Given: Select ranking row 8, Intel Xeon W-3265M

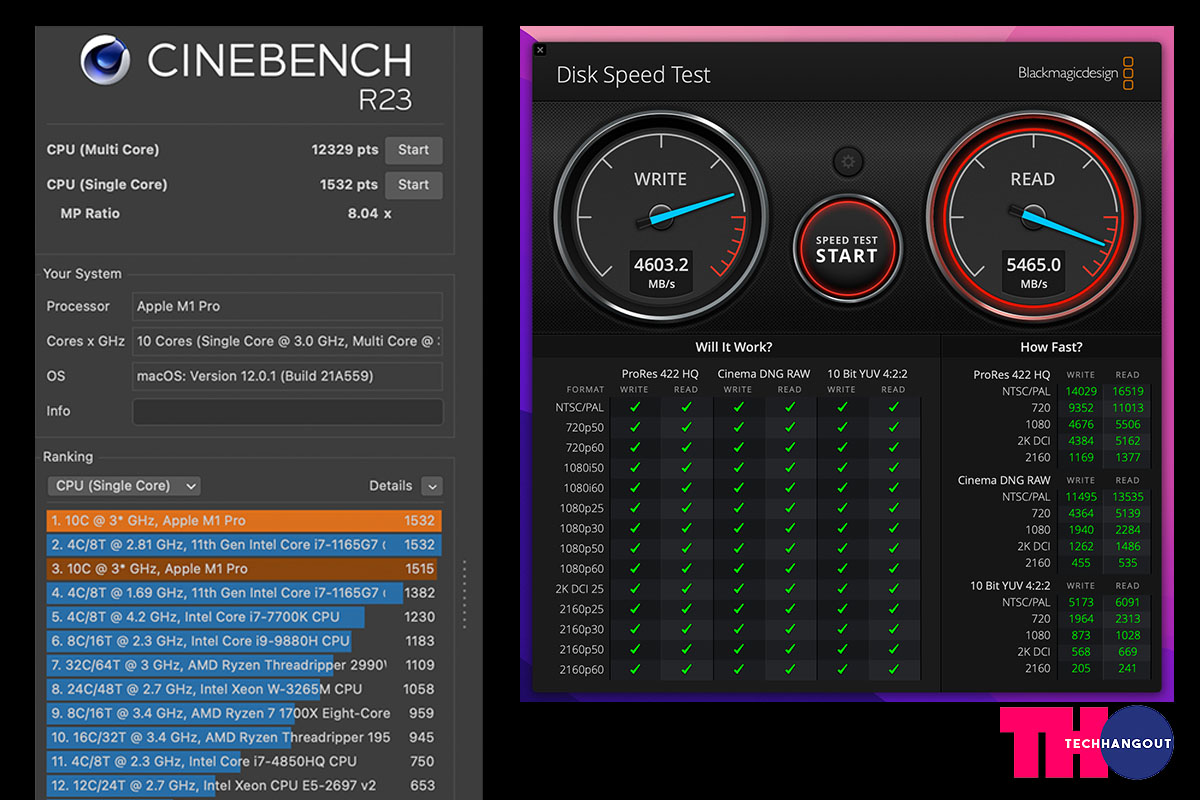Looking at the screenshot, I should (244, 689).
